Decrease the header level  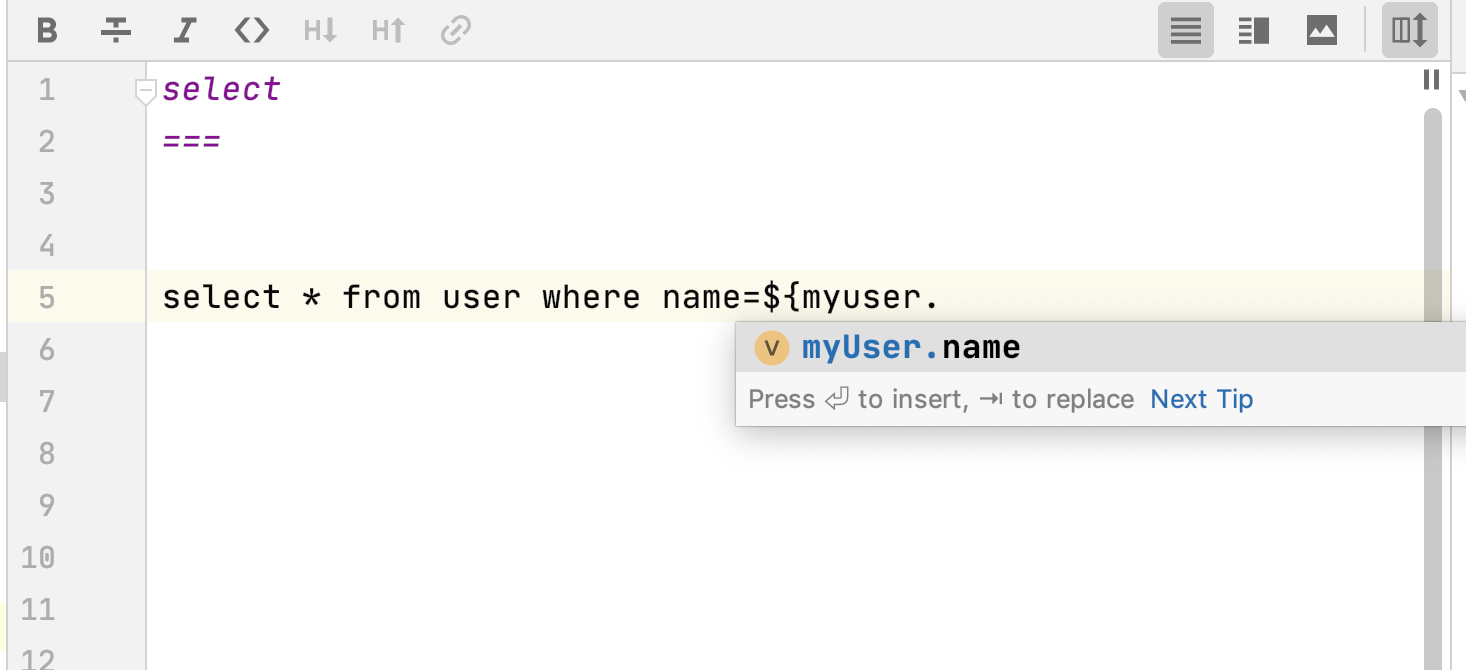tap(320, 31)
